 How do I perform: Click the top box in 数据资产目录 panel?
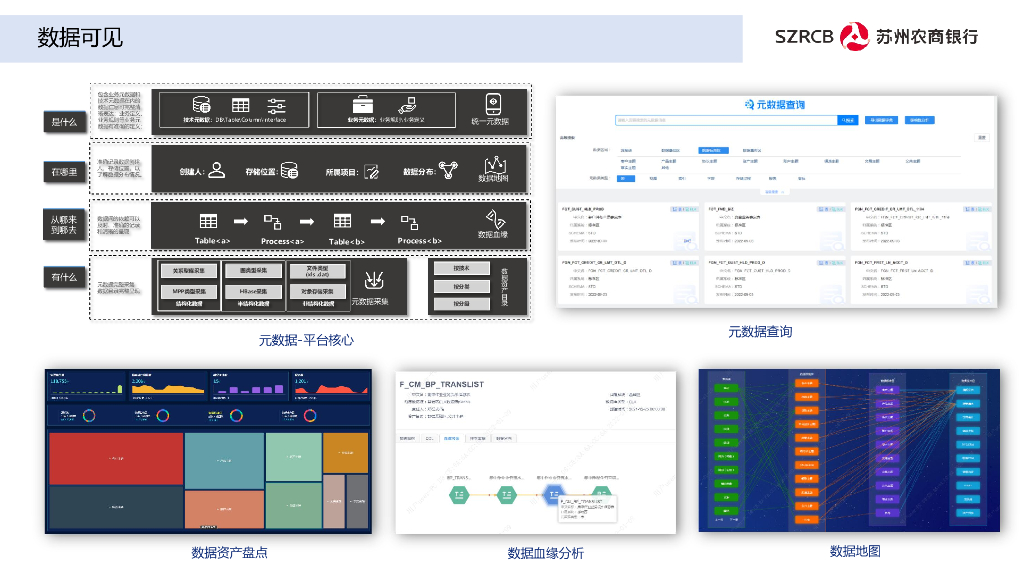462,268
